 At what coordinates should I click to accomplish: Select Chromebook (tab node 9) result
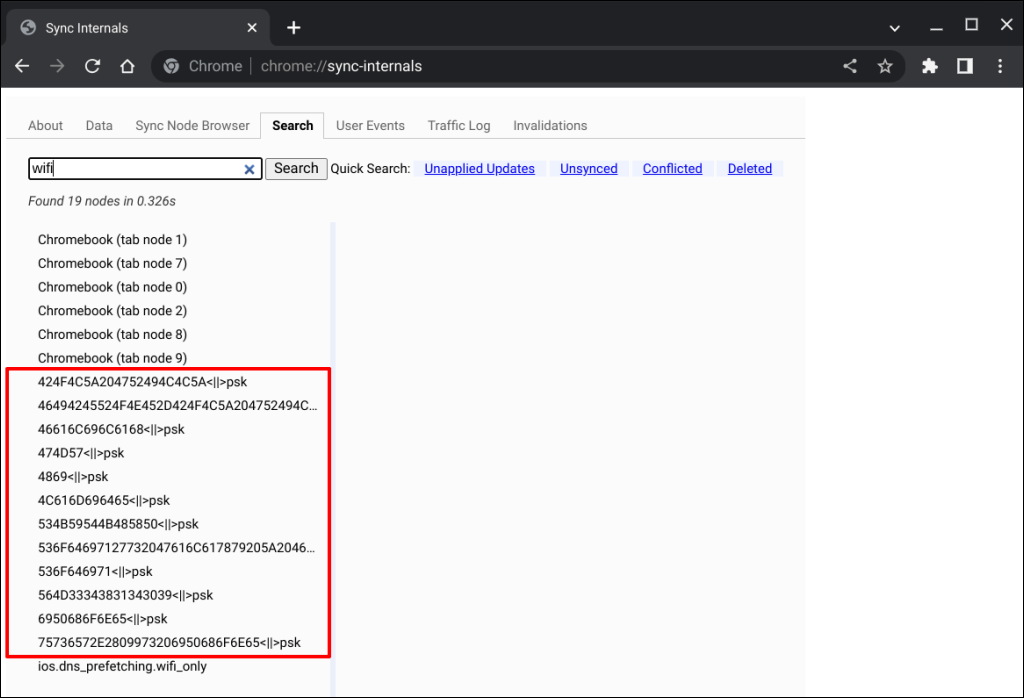pos(112,358)
